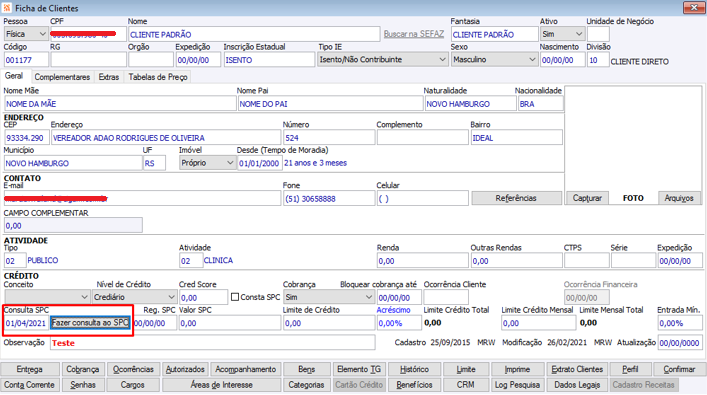The width and height of the screenshot is (707, 395).
Task: Click the Capturar photo button
Action: coord(587,198)
